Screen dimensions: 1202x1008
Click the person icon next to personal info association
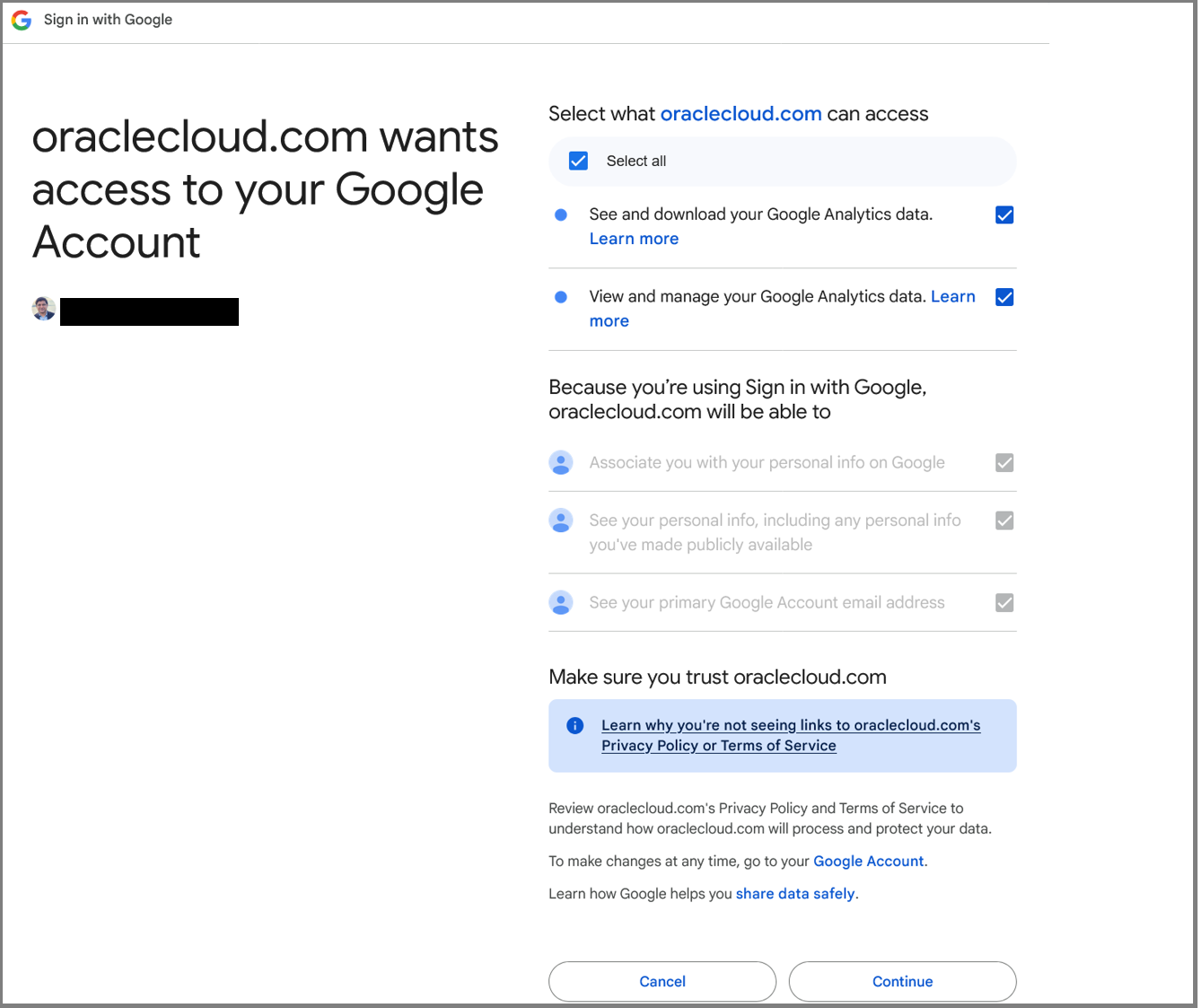click(x=561, y=462)
